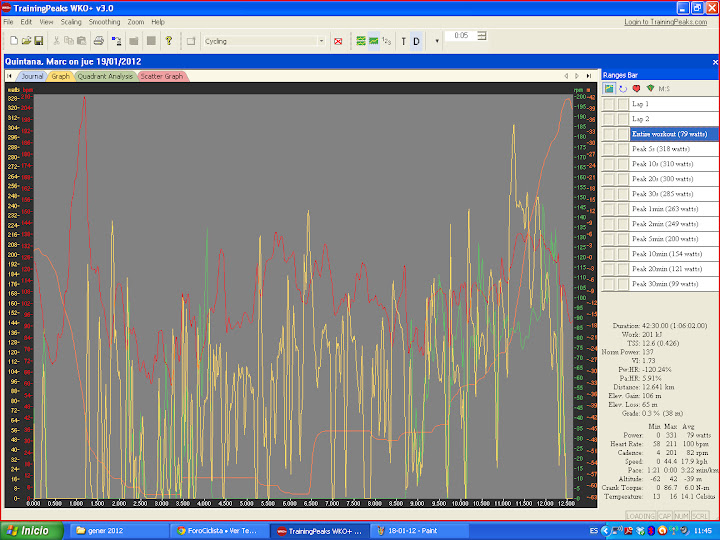This screenshot has width=720, height=540.
Task: Switch to the Journal tab
Action: click(32, 76)
